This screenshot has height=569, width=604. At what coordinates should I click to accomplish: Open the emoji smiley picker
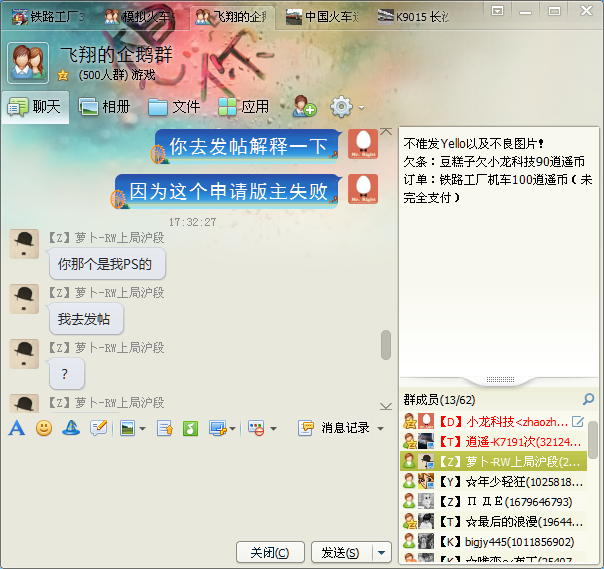pos(44,428)
